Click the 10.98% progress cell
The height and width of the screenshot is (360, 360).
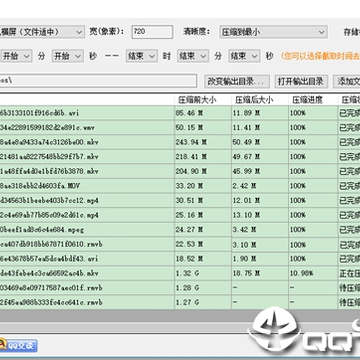[x=313, y=274]
